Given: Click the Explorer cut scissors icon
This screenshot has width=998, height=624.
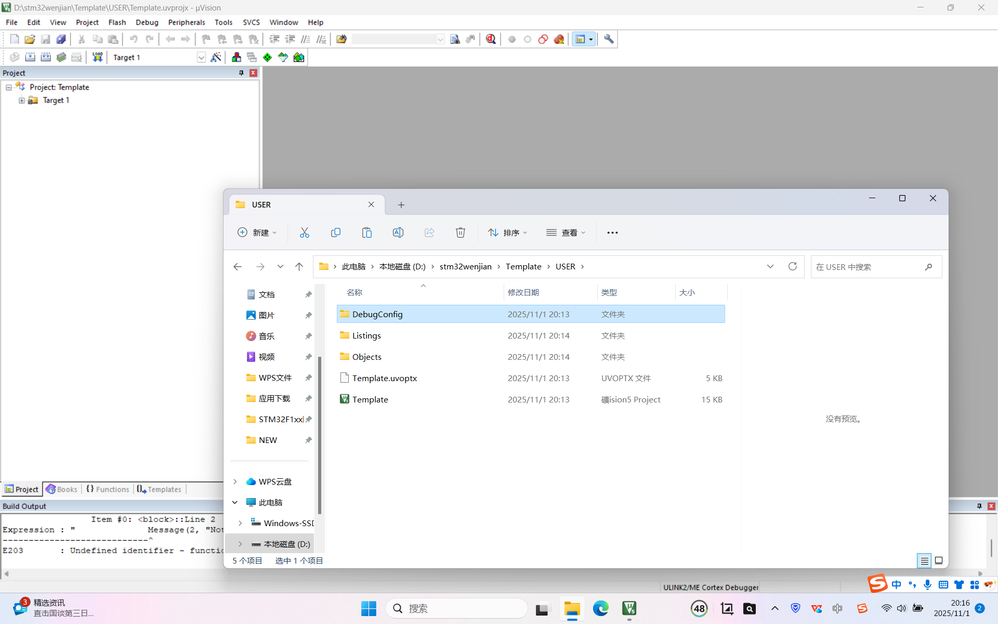Looking at the screenshot, I should 304,232.
